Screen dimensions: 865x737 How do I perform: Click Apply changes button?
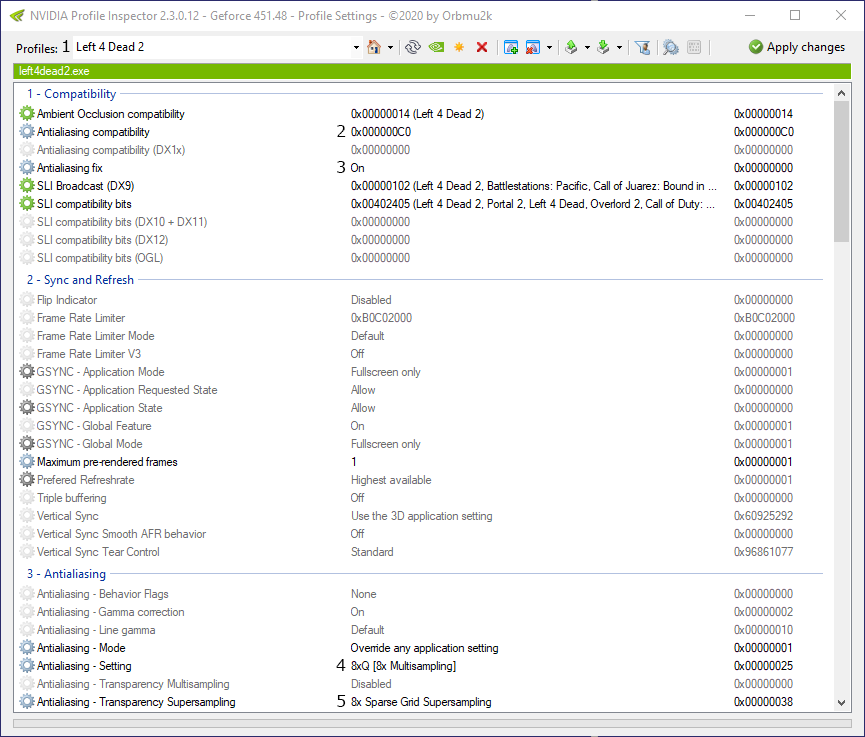pos(797,47)
